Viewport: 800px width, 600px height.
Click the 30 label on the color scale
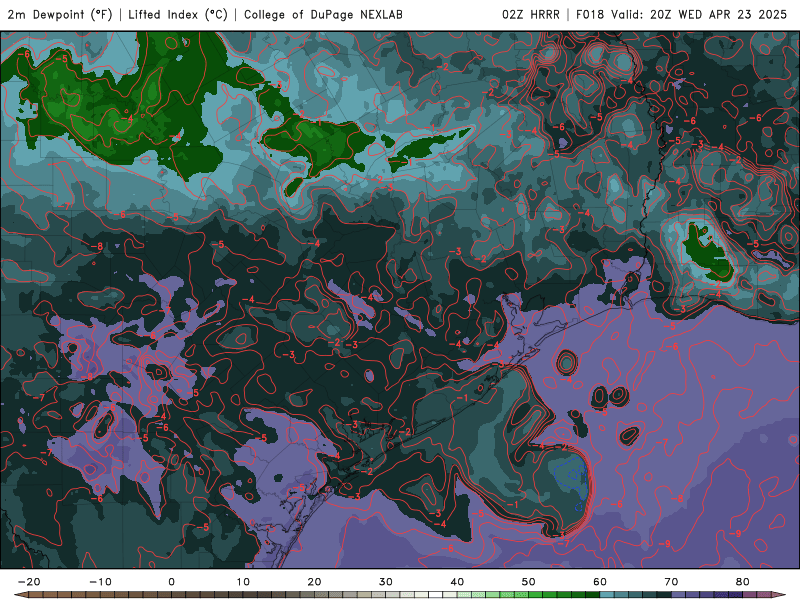[x=386, y=582]
